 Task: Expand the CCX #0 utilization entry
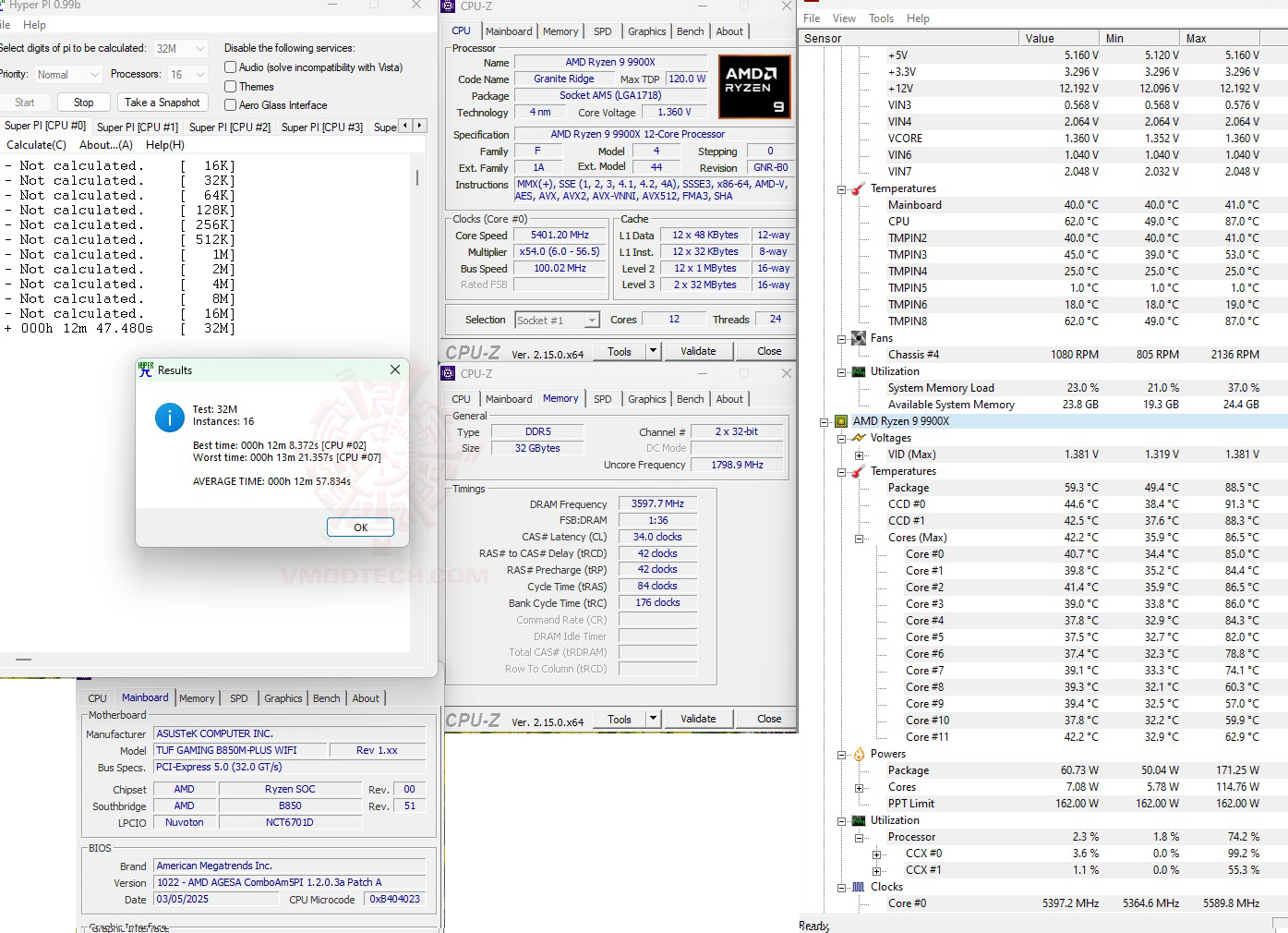click(x=876, y=854)
